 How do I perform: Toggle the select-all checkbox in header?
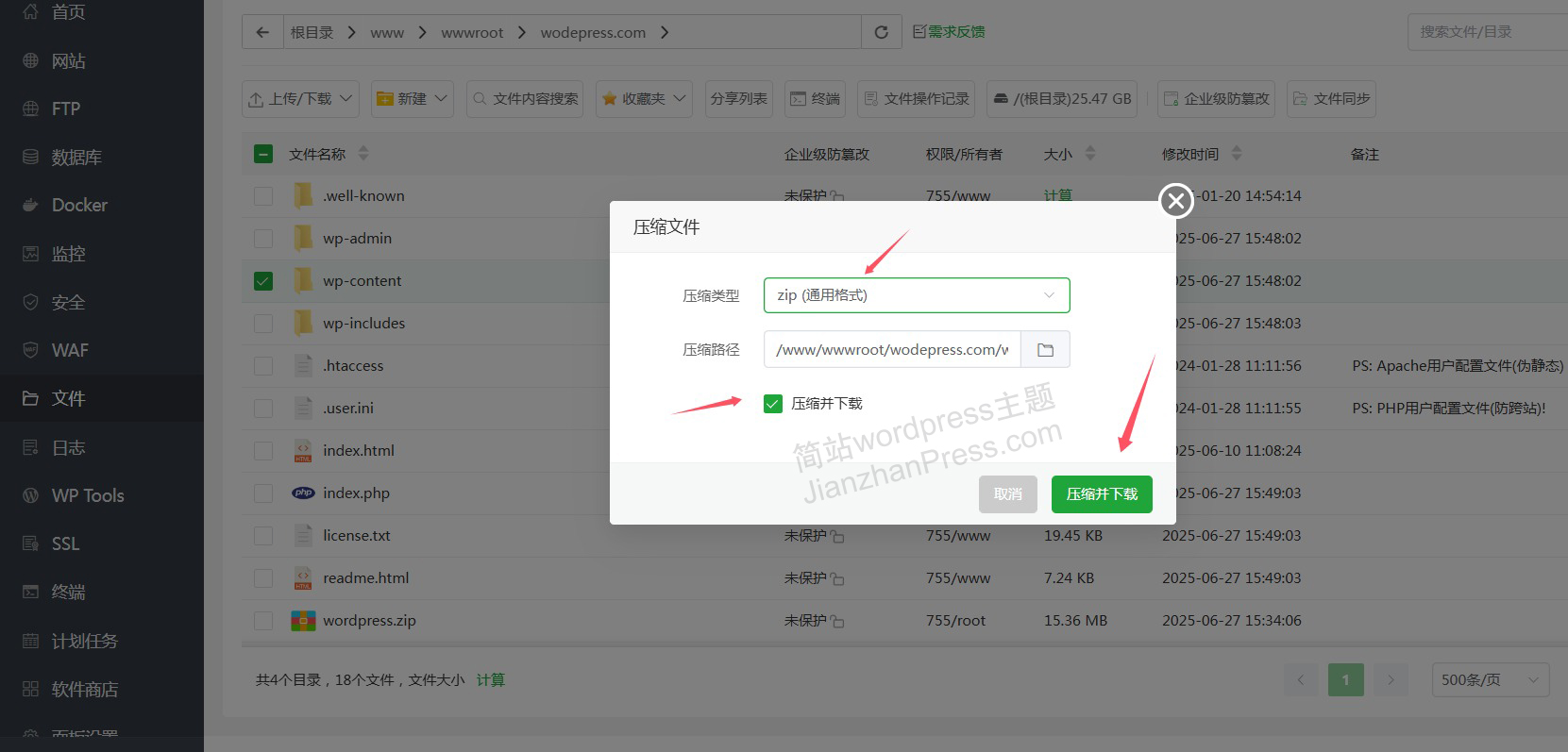[263, 154]
